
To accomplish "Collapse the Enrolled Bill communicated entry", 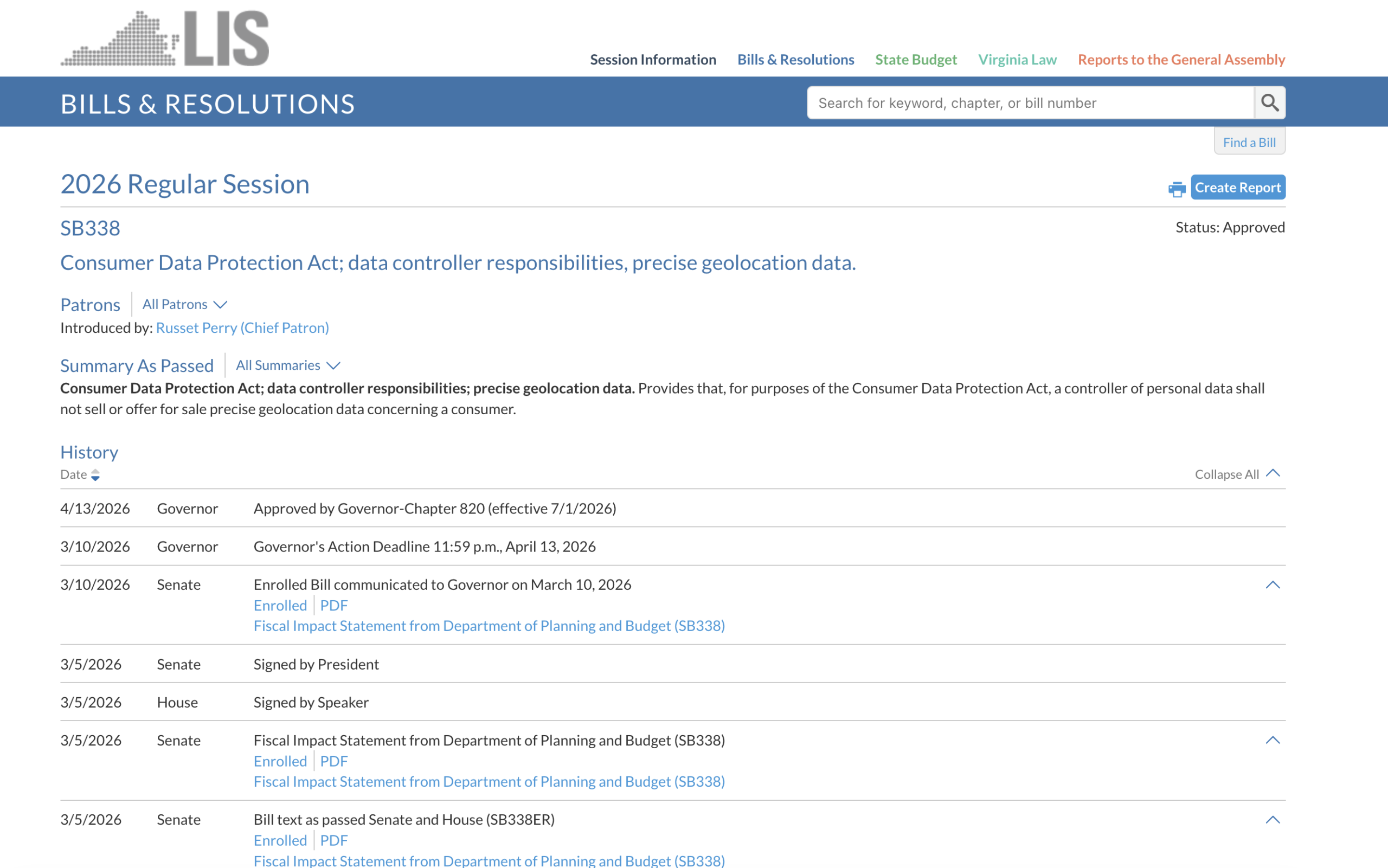I will pos(1274,584).
